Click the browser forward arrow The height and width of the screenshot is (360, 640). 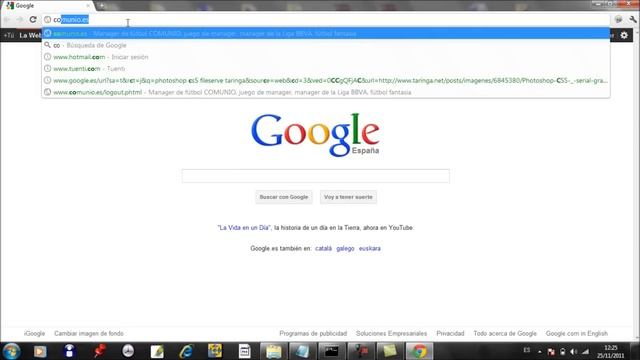click(x=20, y=20)
